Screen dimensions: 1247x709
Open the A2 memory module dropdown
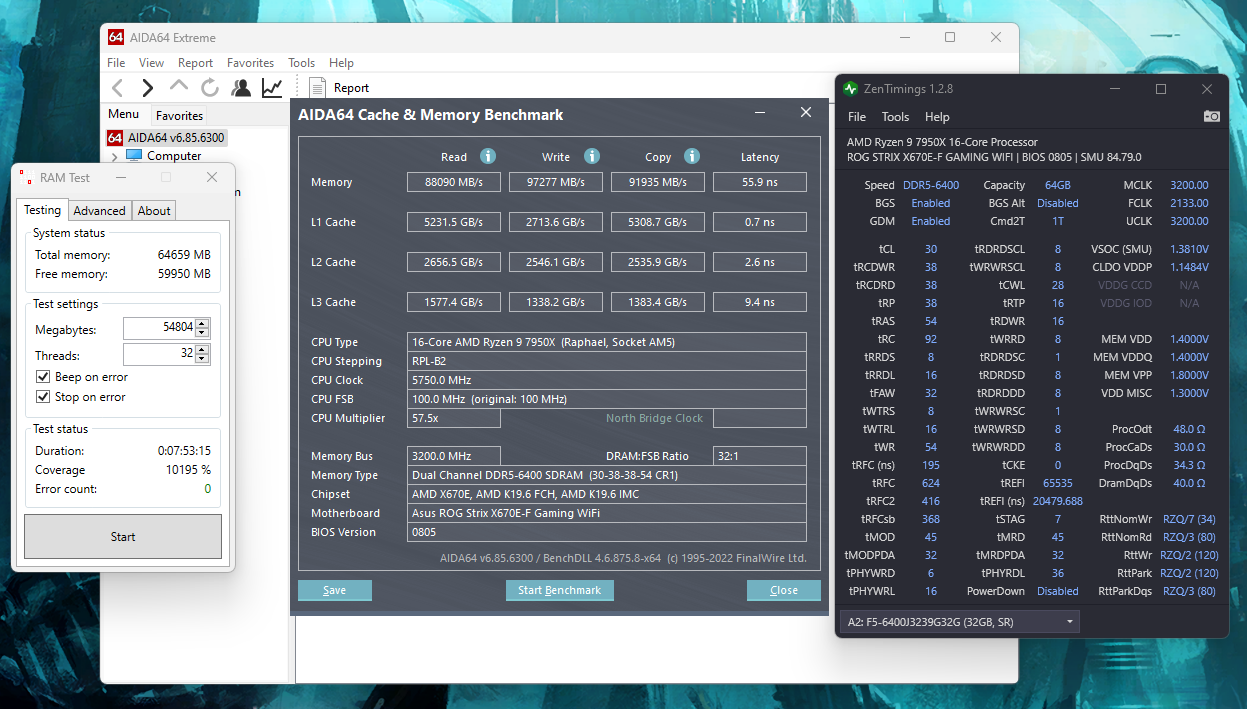pyautogui.click(x=960, y=622)
